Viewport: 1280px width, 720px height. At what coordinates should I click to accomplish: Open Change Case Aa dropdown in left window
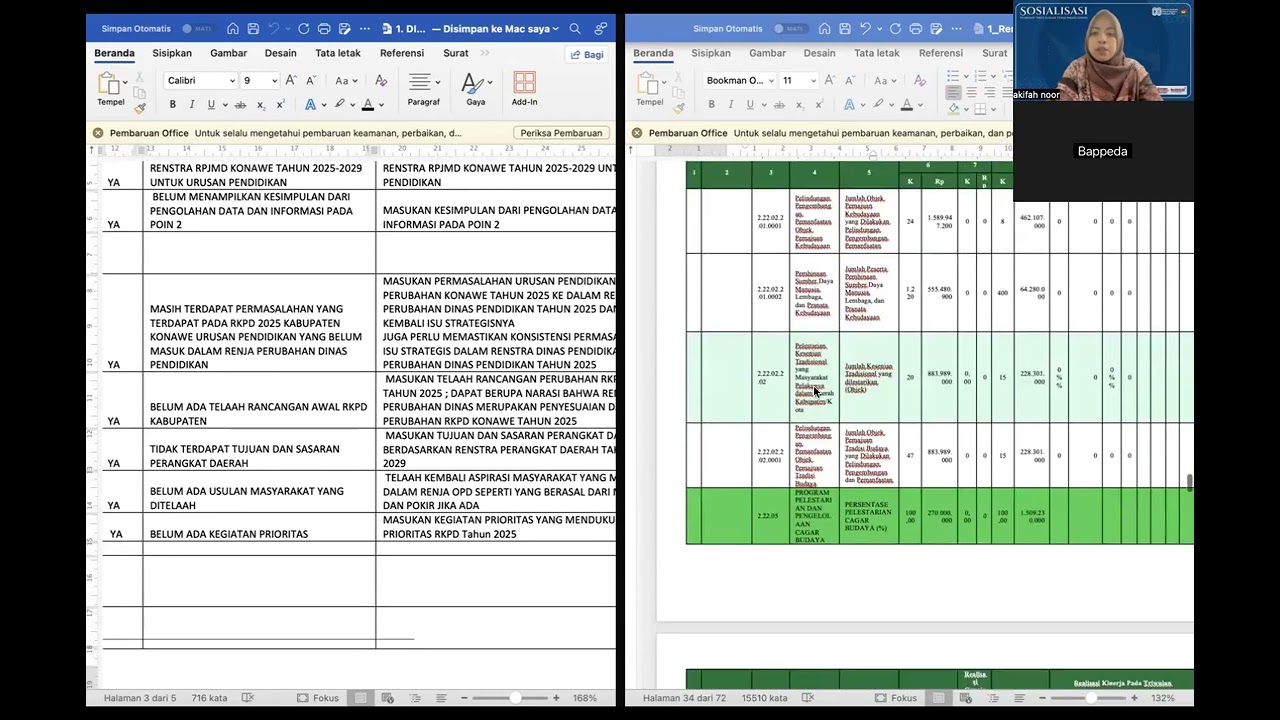coord(346,81)
